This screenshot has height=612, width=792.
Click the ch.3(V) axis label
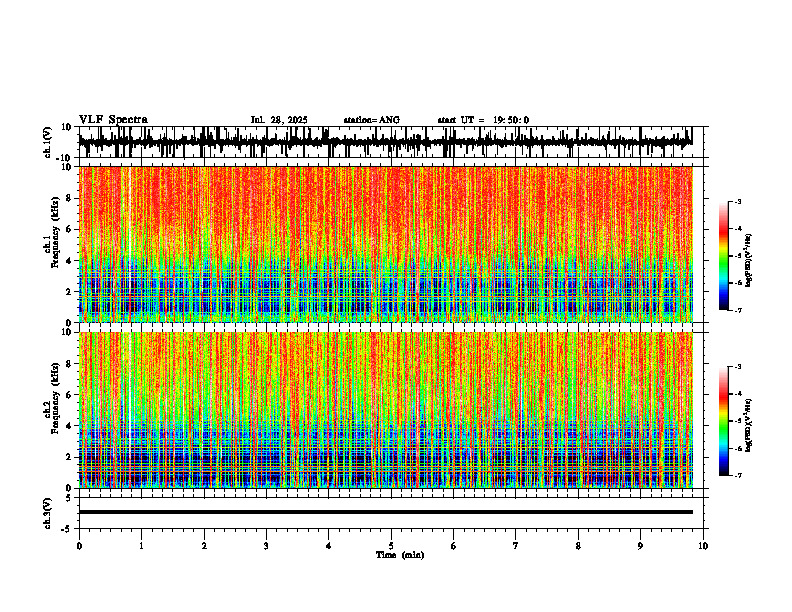[x=48, y=514]
